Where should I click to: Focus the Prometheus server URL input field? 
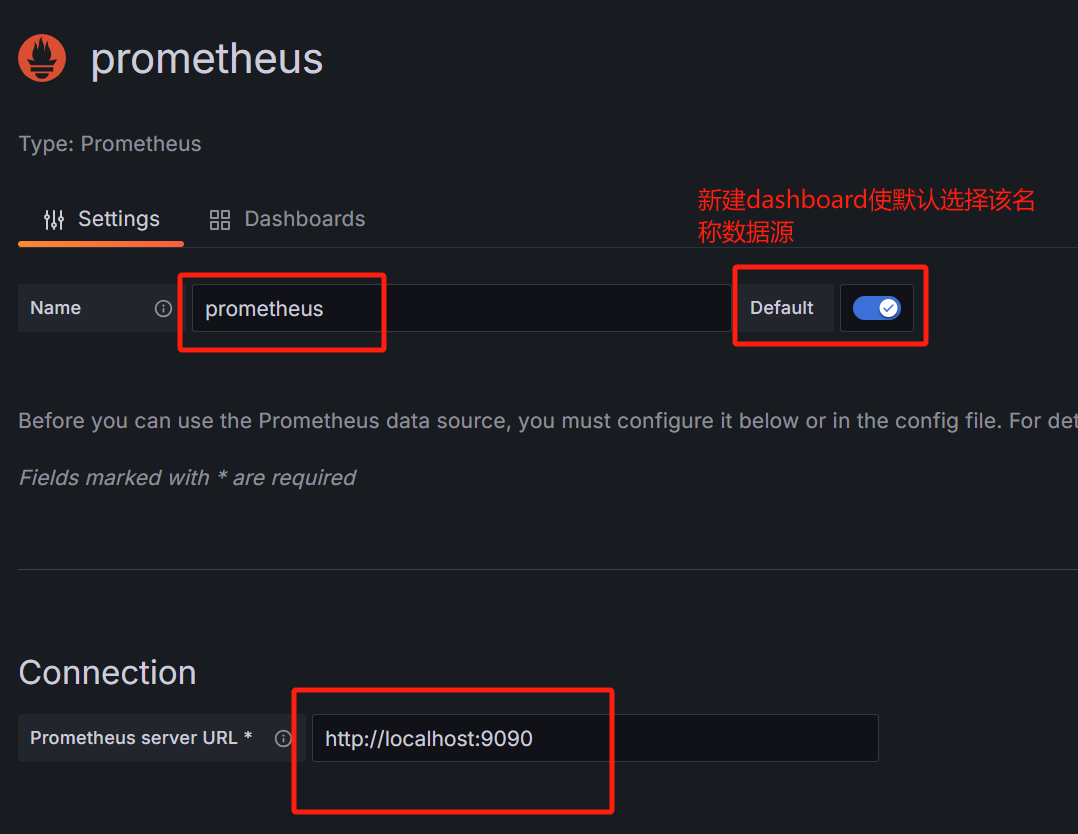595,738
